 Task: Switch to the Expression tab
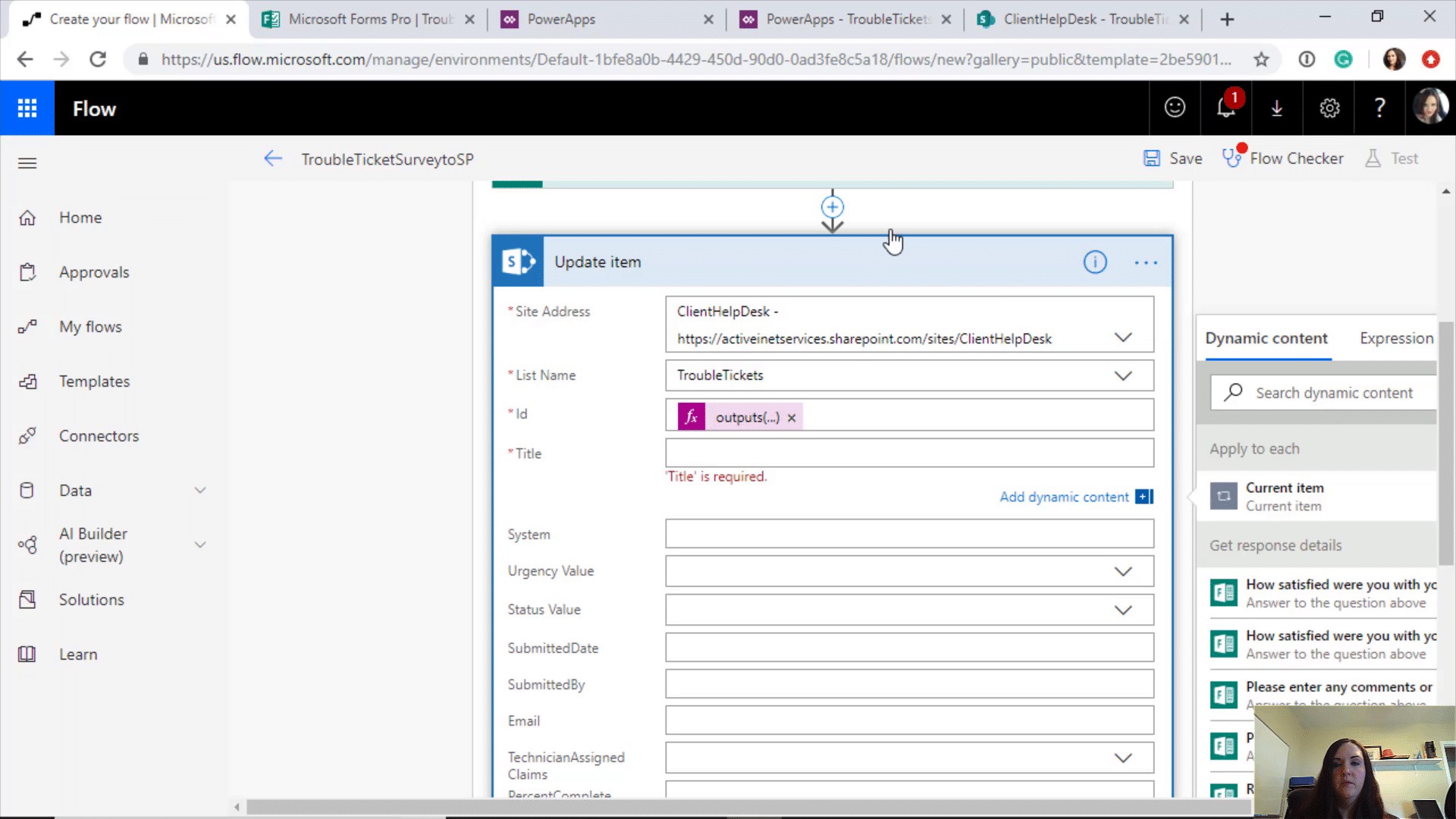[1396, 338]
